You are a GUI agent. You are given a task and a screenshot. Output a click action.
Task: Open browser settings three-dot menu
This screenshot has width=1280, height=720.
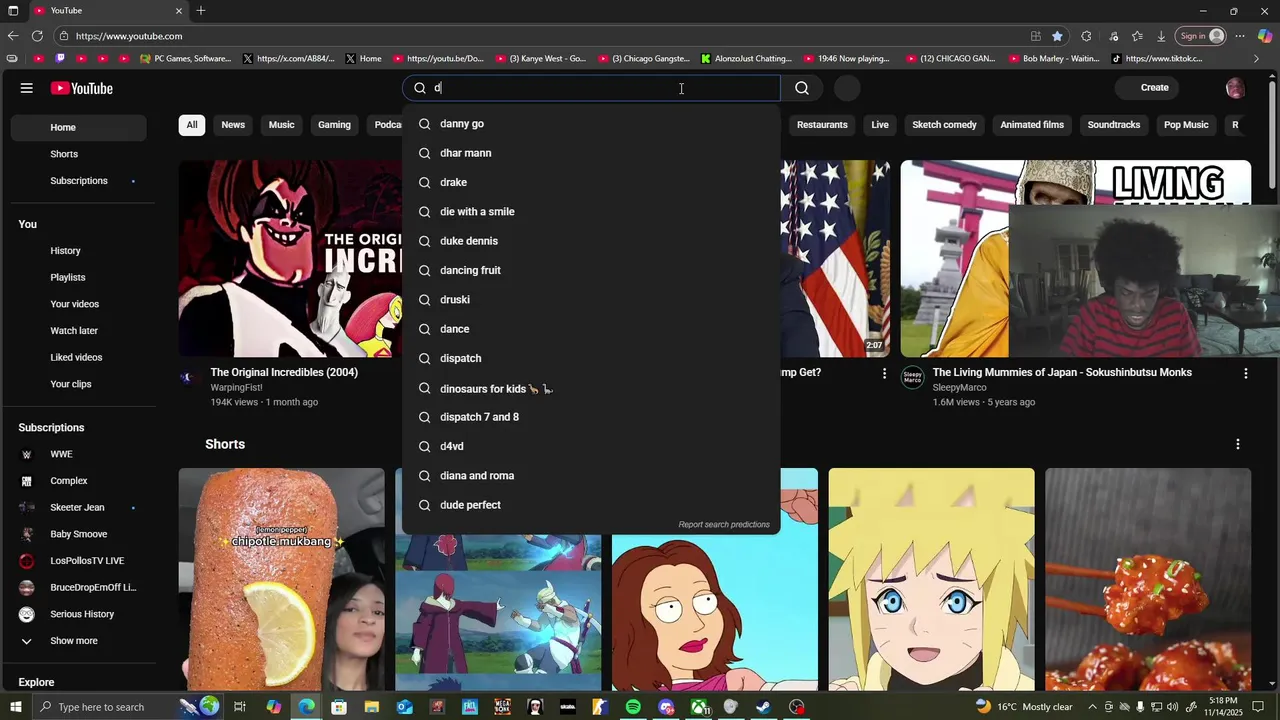click(x=1240, y=36)
